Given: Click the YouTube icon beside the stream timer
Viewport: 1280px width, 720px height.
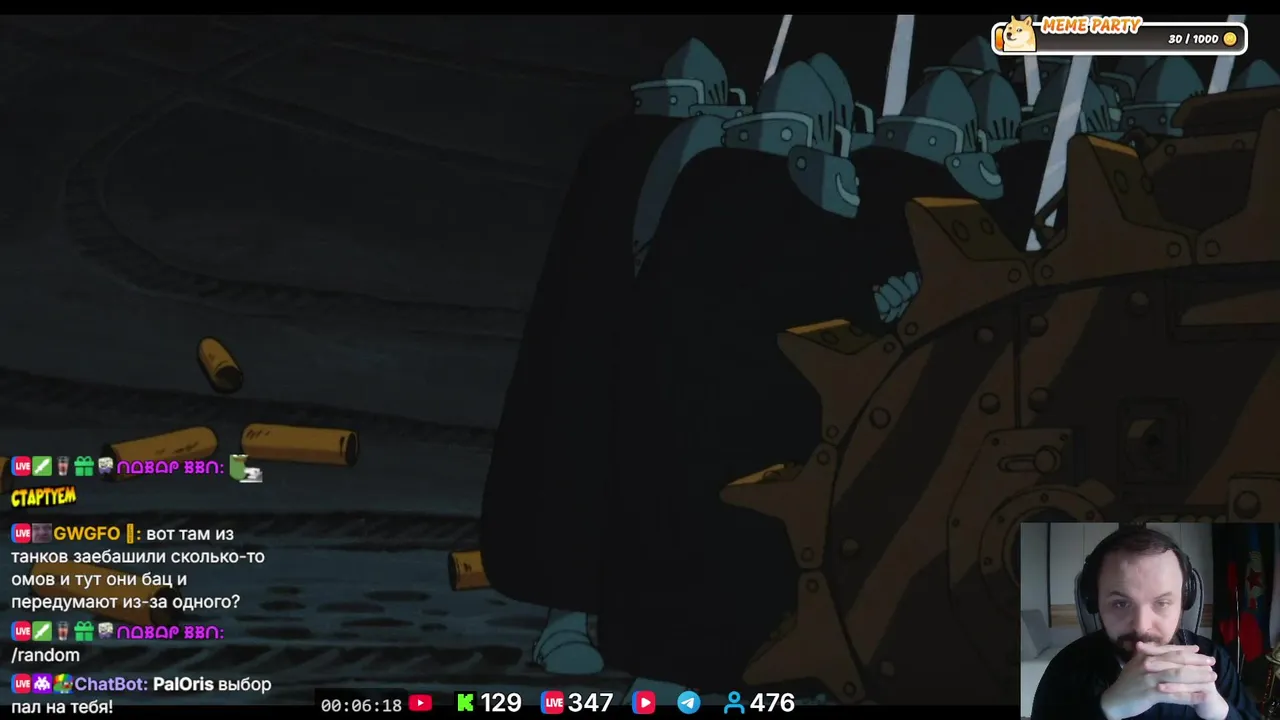Looking at the screenshot, I should tap(421, 704).
